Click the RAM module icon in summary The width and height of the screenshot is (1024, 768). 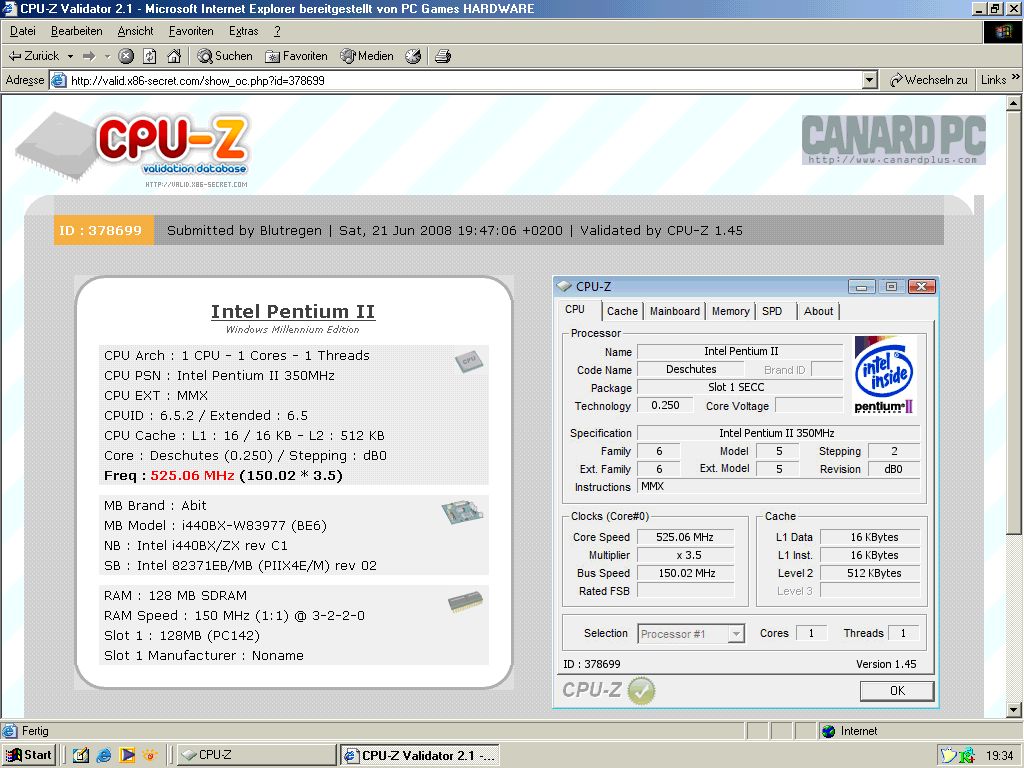[466, 601]
